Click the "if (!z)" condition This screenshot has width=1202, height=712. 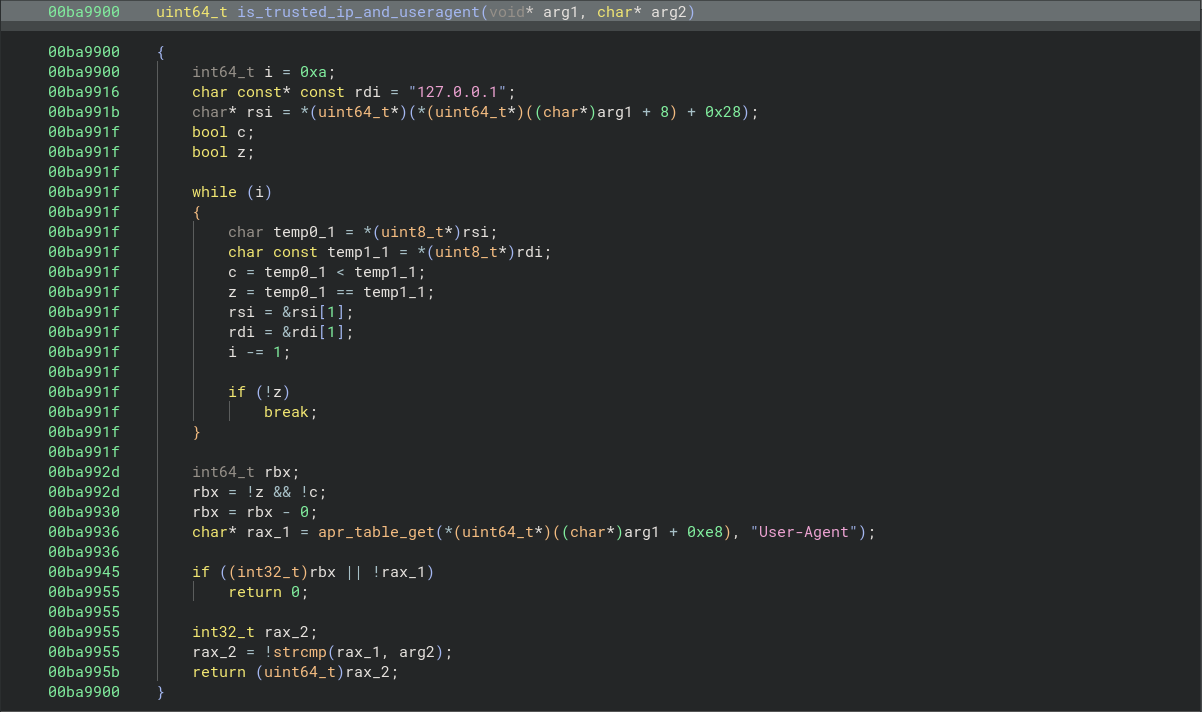[x=259, y=392]
